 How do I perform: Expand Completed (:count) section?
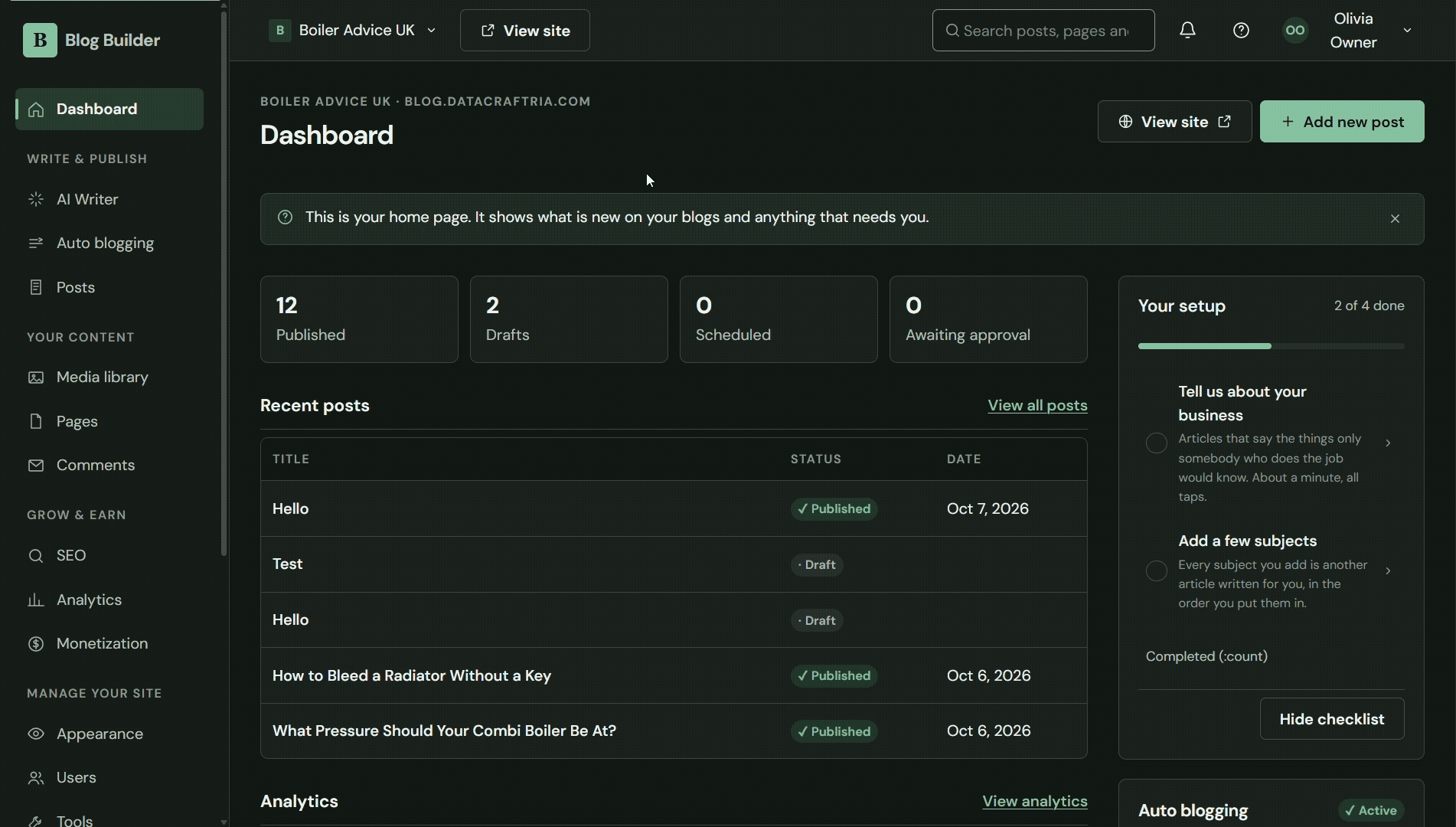(x=1206, y=656)
